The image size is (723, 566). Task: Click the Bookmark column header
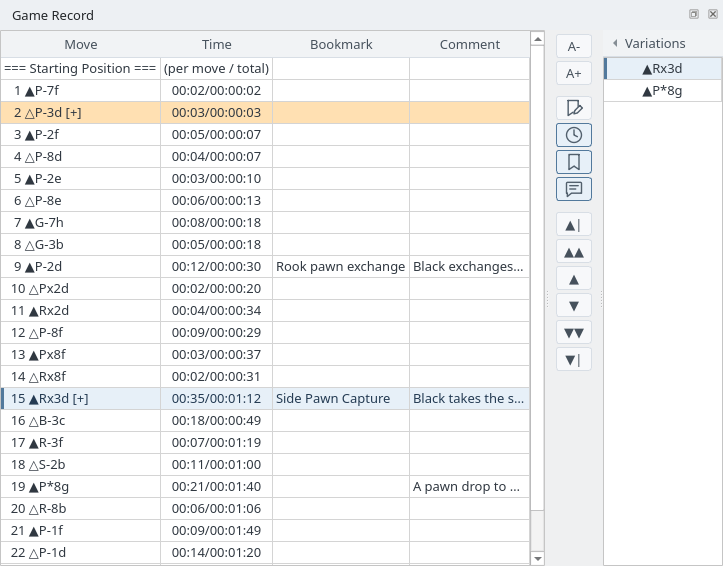(341, 44)
